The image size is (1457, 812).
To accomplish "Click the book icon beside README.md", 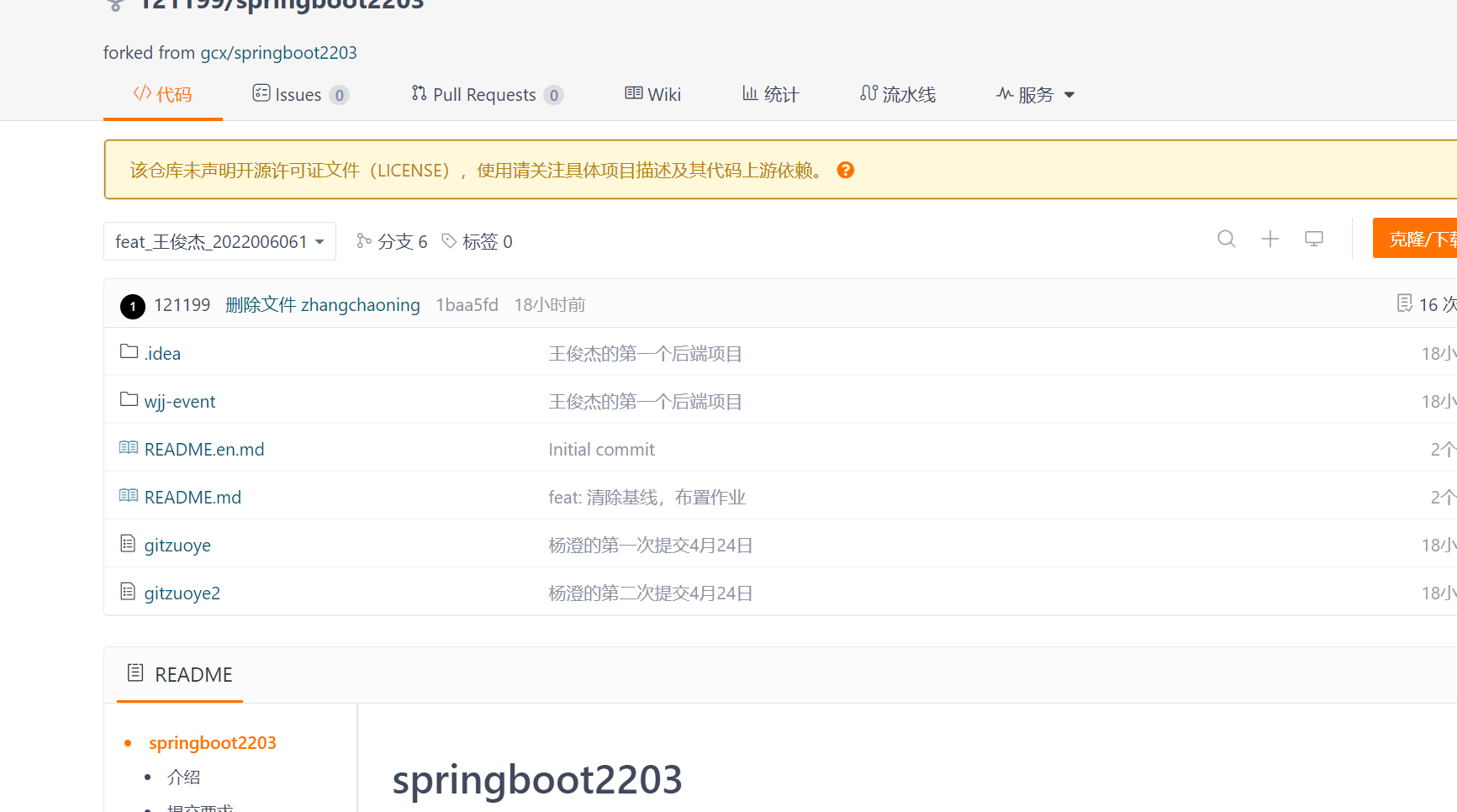I will pyautogui.click(x=129, y=495).
